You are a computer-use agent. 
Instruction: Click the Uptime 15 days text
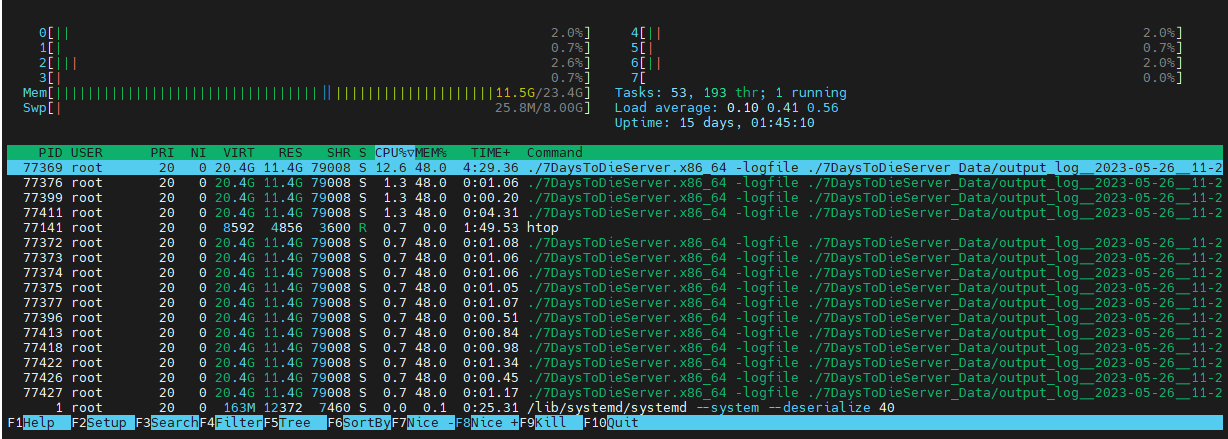point(714,122)
